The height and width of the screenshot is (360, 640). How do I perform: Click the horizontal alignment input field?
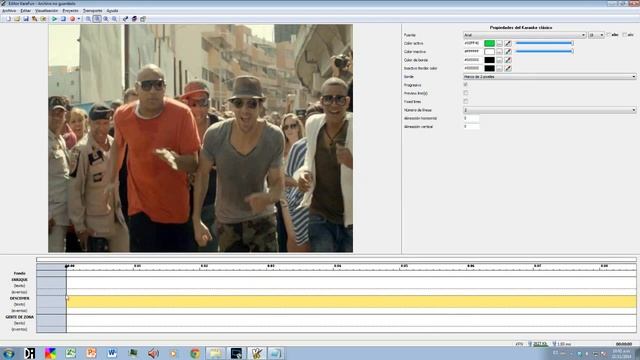(471, 118)
